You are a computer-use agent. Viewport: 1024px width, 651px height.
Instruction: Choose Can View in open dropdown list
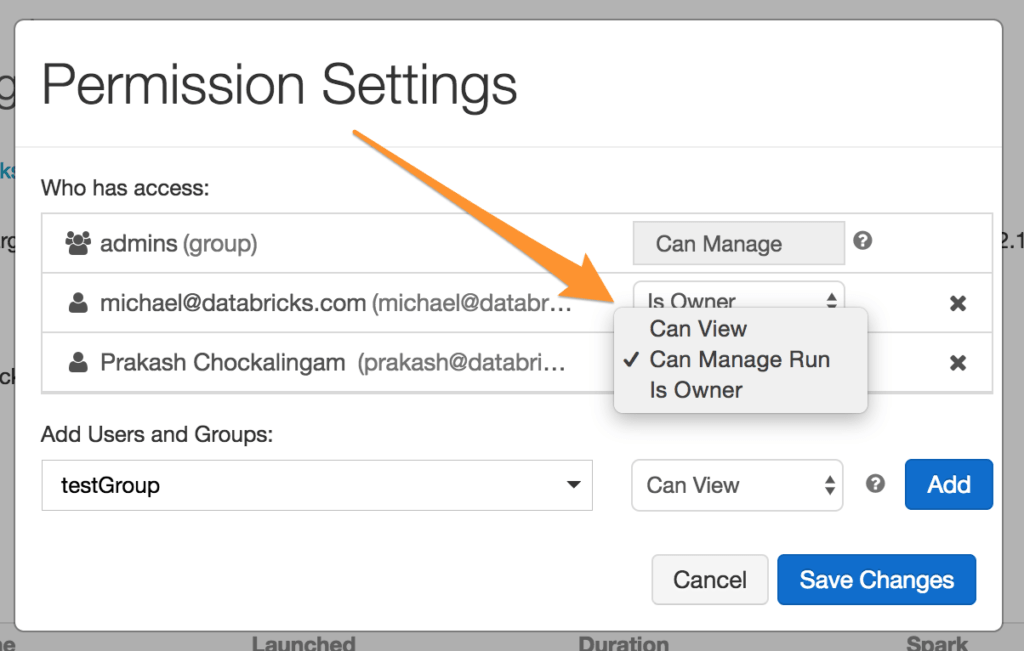click(x=698, y=329)
